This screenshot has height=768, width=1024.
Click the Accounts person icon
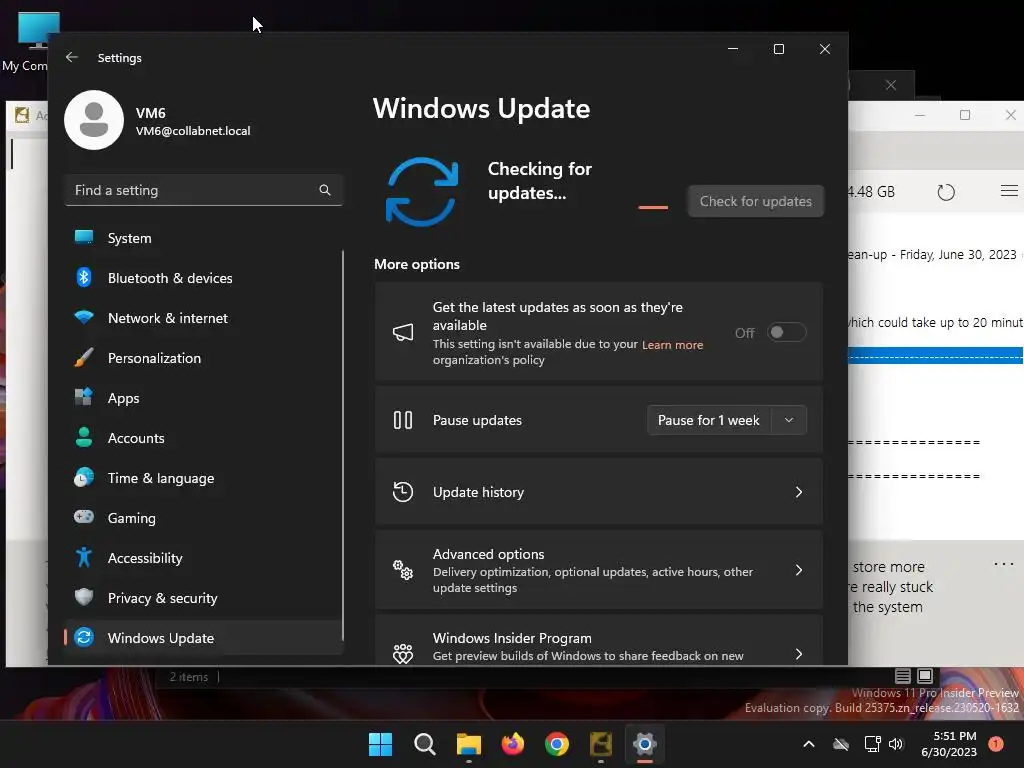tap(84, 438)
